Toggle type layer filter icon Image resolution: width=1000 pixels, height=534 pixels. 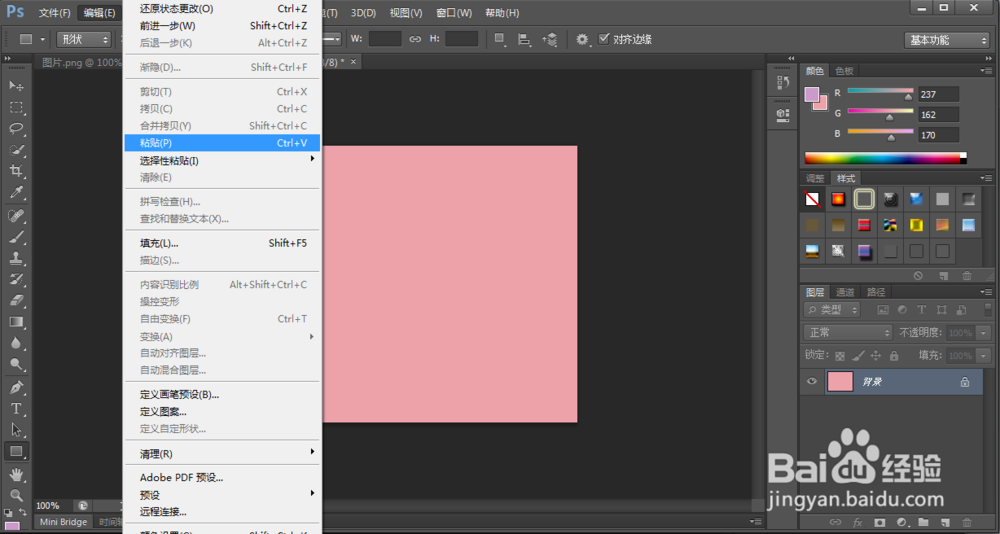[x=922, y=310]
